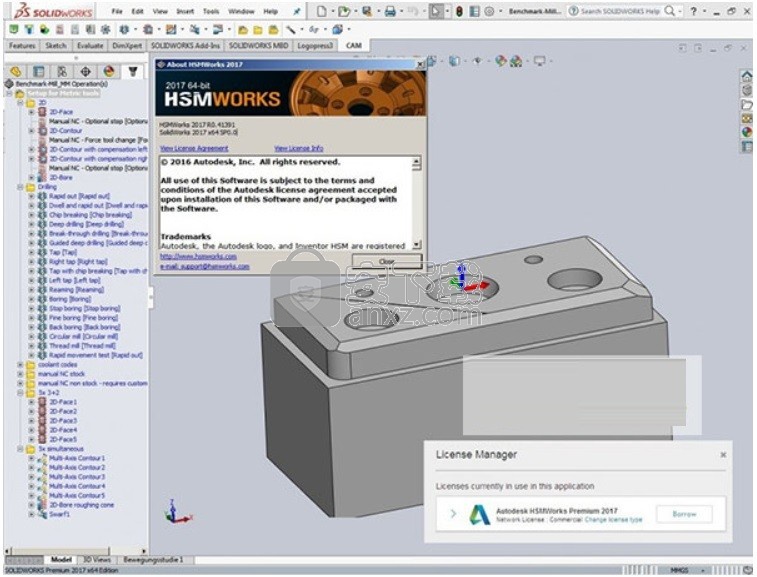757x577 pixels.
Task: Switch to the 3D Views bottom tab
Action: (x=97, y=560)
